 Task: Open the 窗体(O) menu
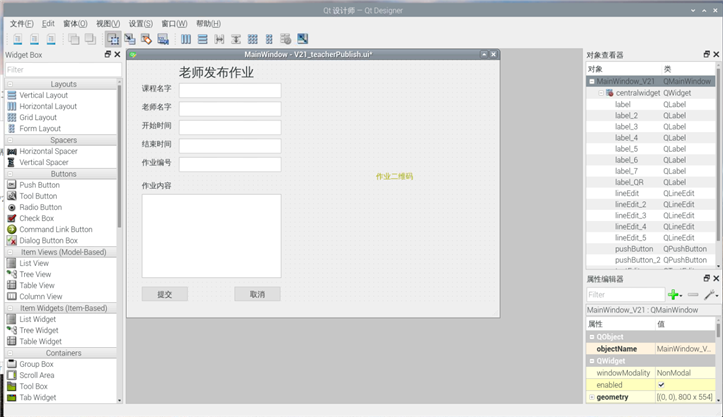(x=75, y=24)
